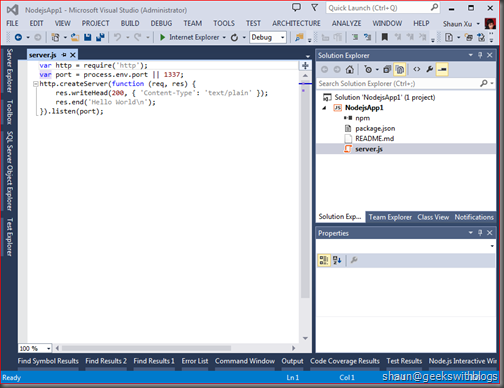Screen dimensions: 504x388
Task: Click the Refresh browser icon in toolbar
Action: (234, 37)
